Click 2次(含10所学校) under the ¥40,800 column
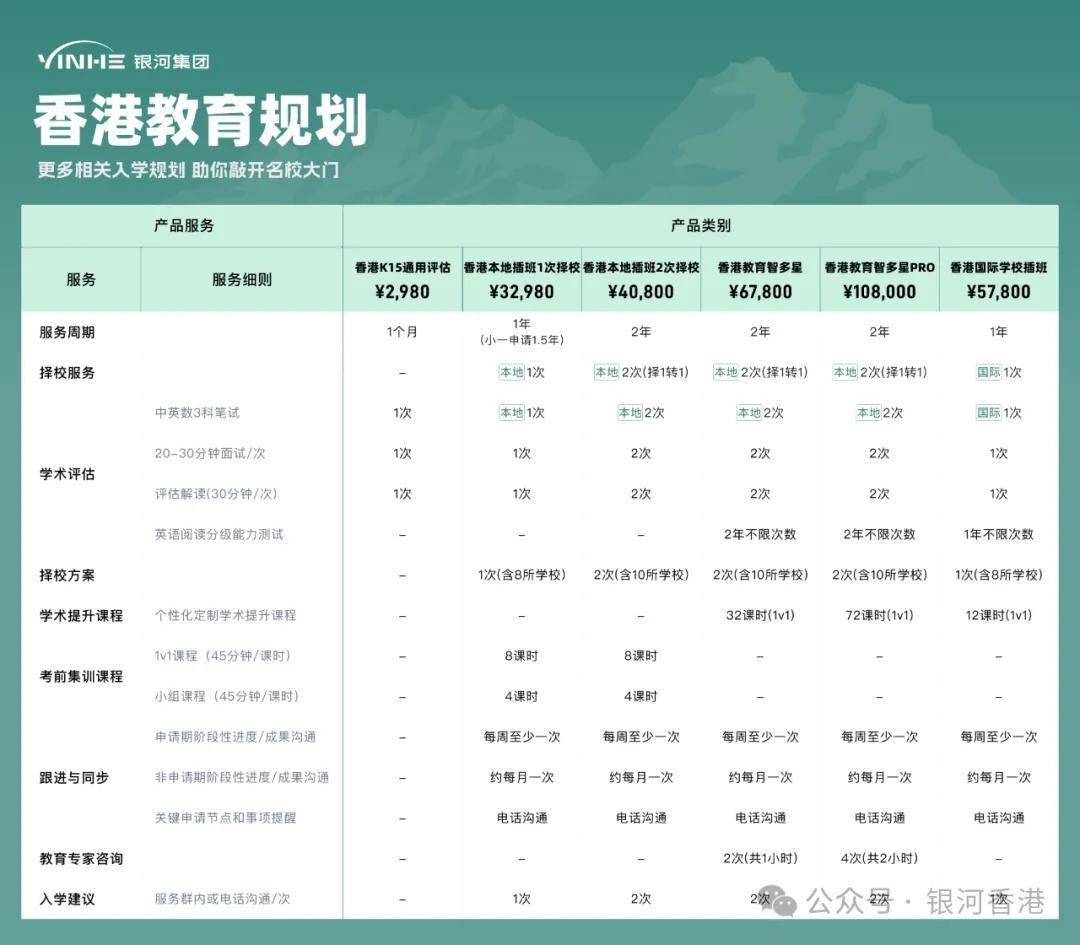This screenshot has height=945, width=1080. 641,575
